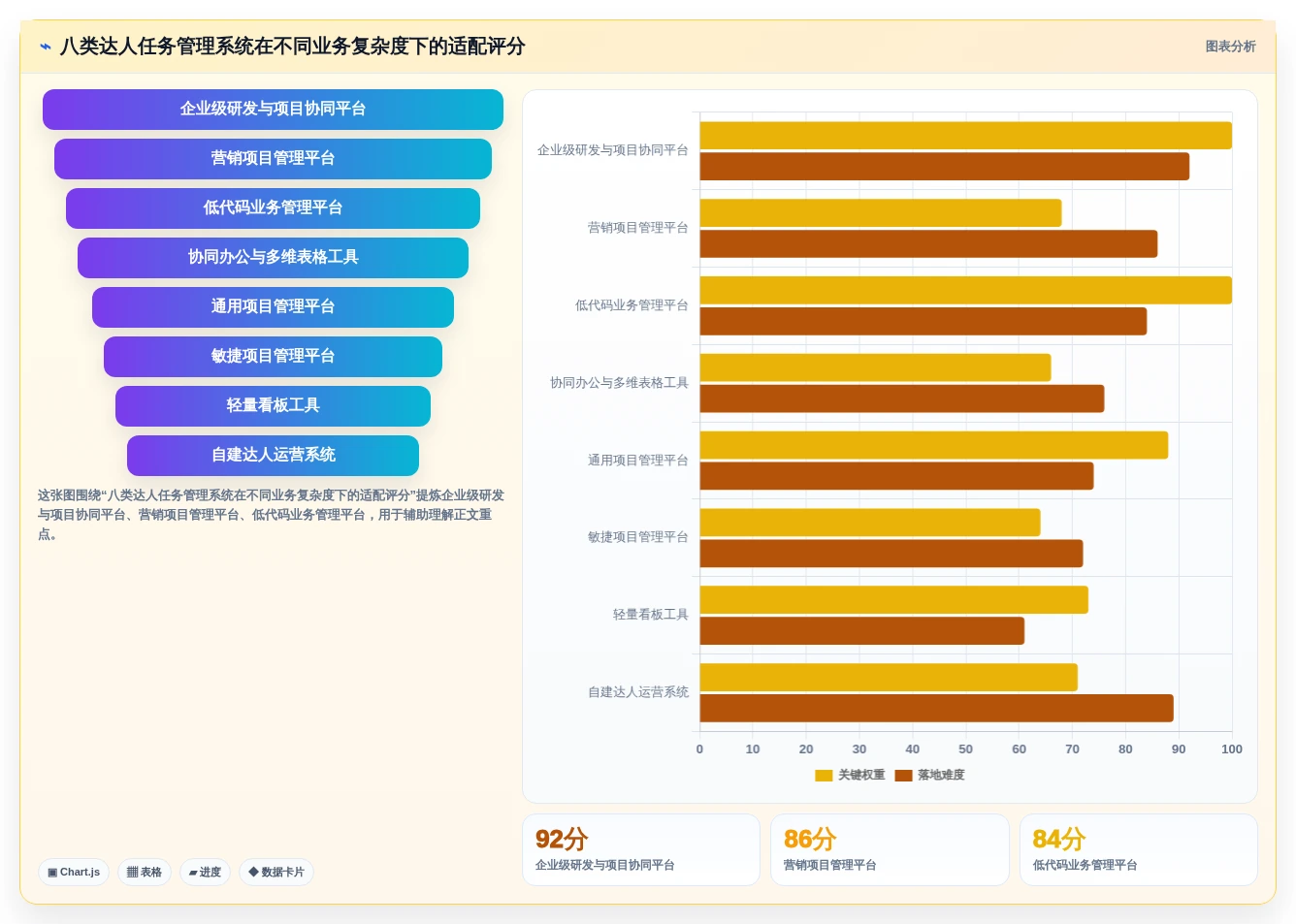Click y-axis label 企业级研发与项目协同平台
The image size is (1296, 924).
(613, 150)
